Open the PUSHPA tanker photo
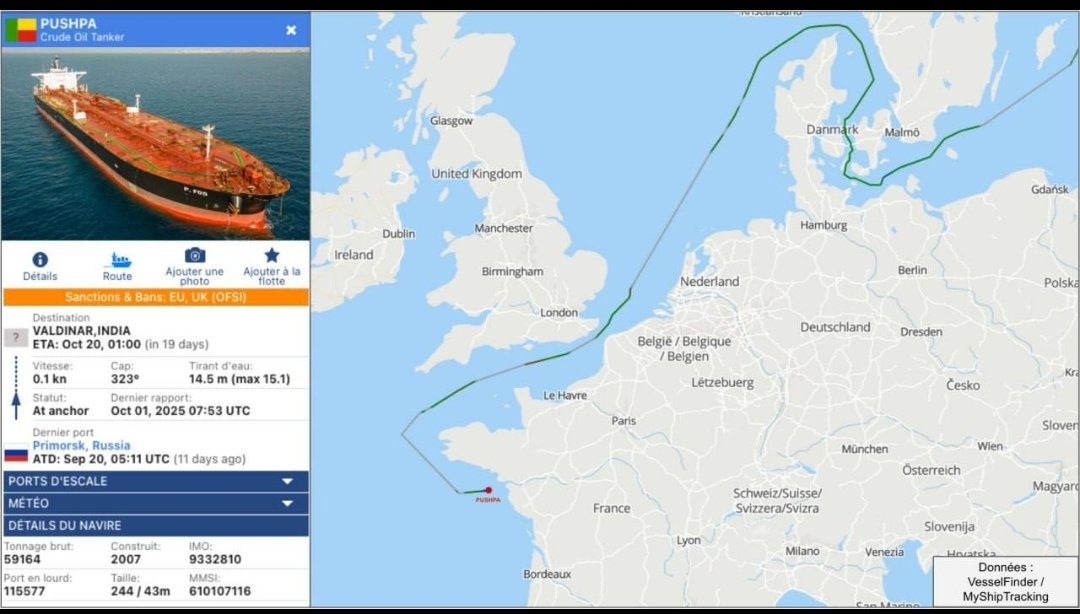This screenshot has height=614, width=1080. pos(156,144)
